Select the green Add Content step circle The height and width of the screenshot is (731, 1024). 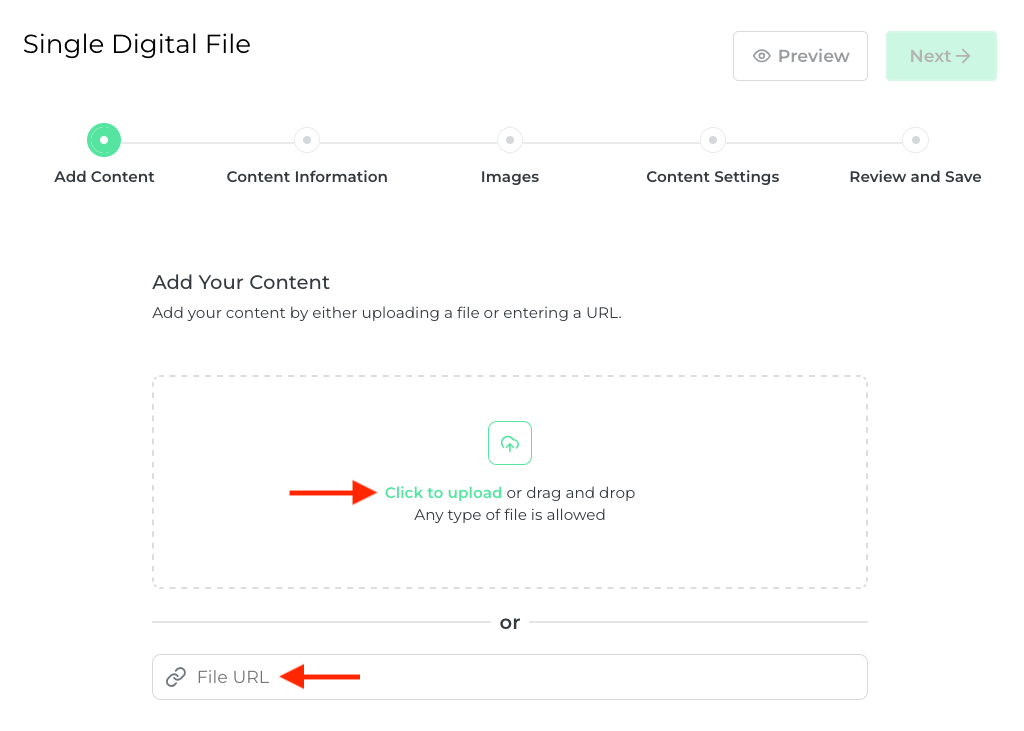[104, 140]
